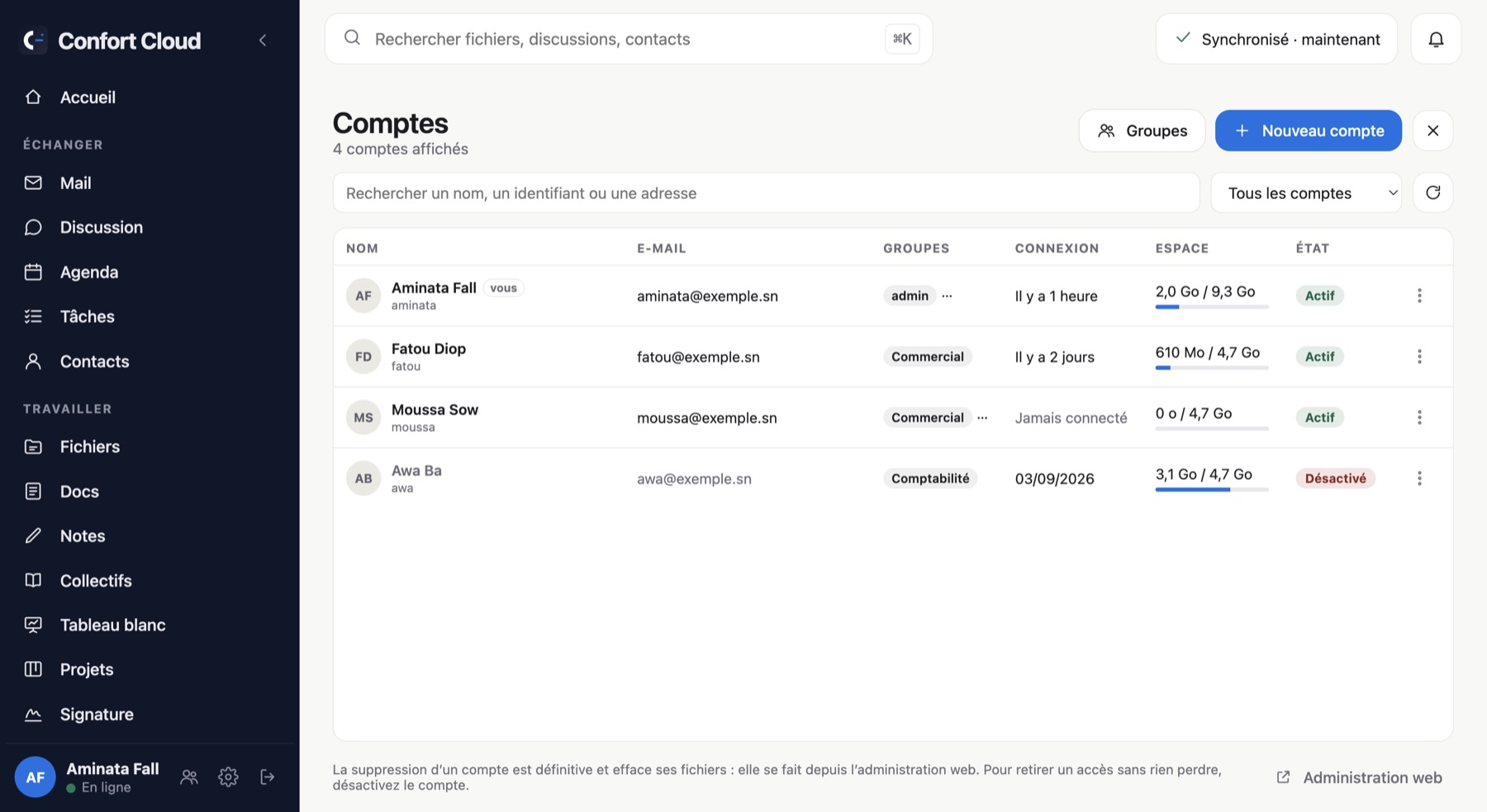The image size is (1487, 812).
Task: Open Agenda from the sidebar
Action: tap(150, 272)
